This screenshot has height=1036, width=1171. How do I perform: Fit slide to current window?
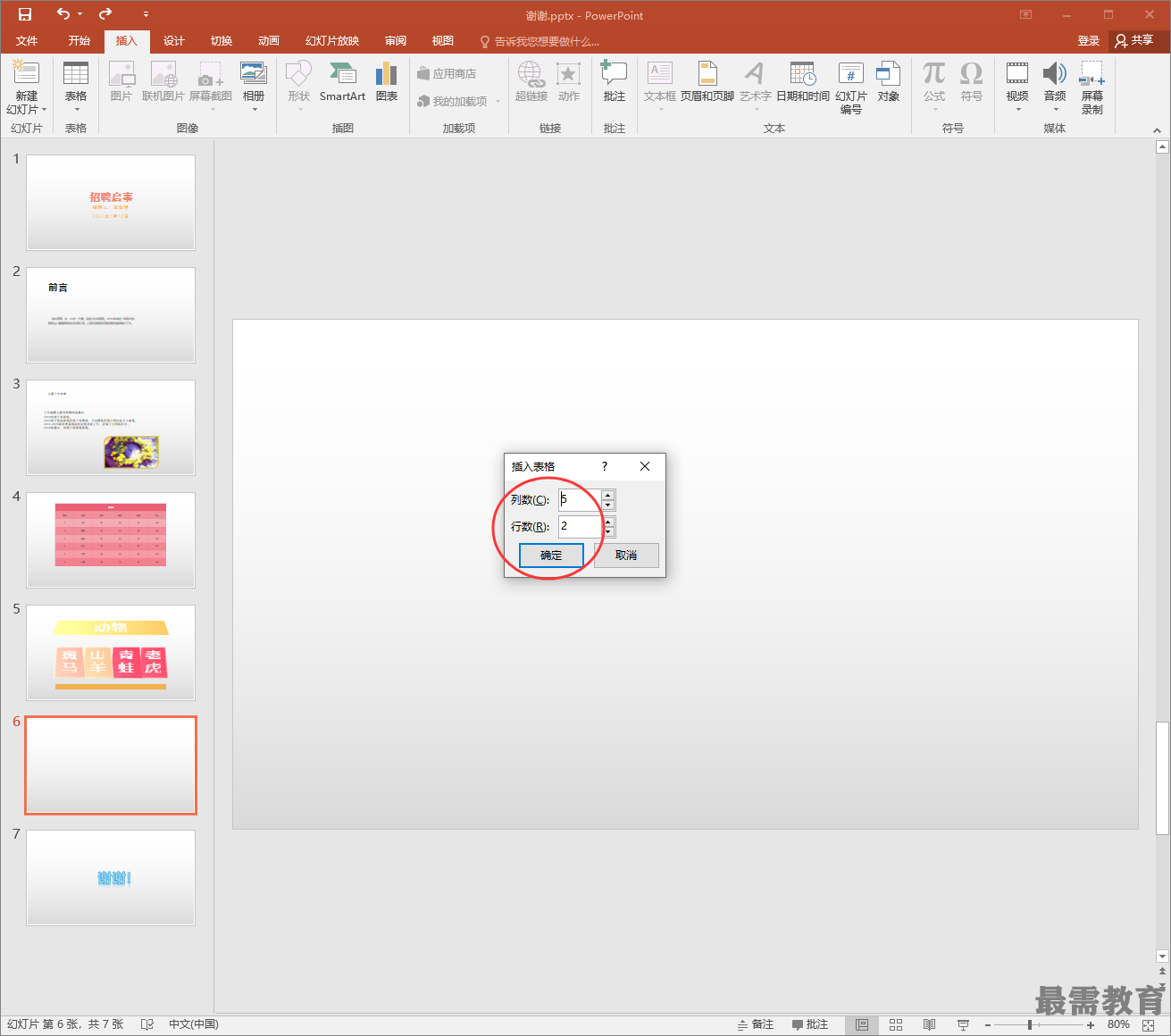click(1150, 1024)
